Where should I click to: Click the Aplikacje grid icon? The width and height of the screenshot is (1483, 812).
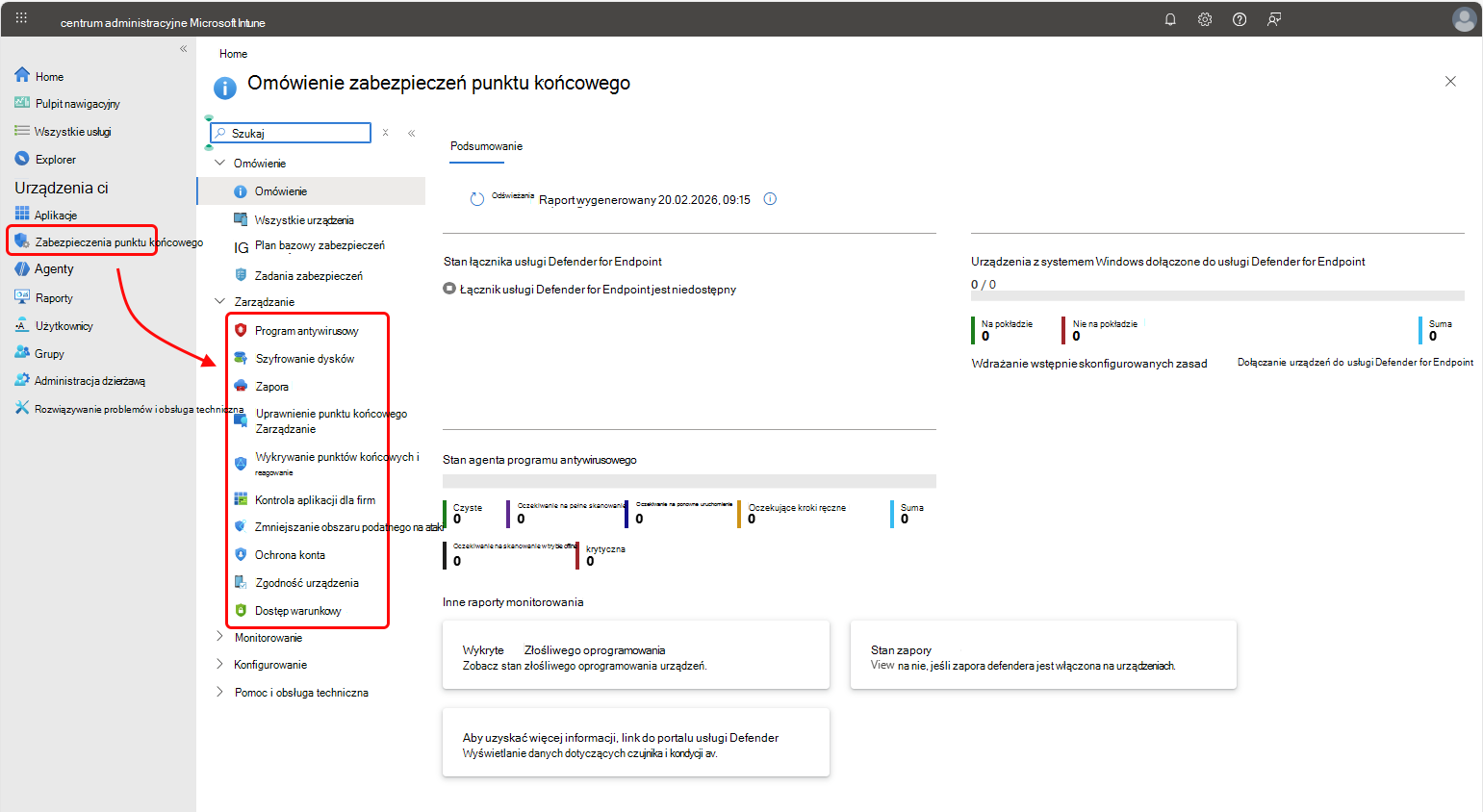pos(22,214)
